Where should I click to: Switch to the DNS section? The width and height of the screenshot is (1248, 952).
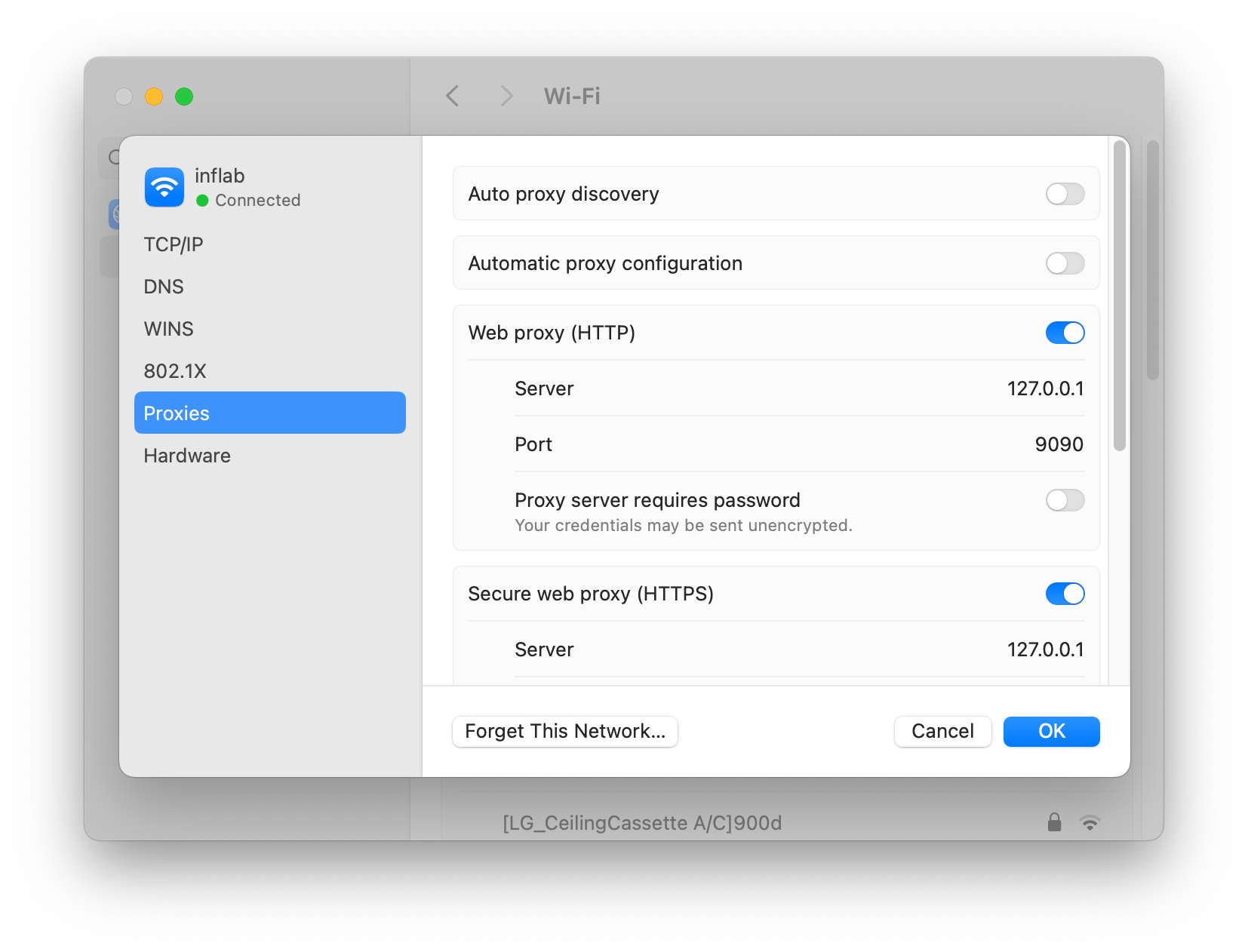(164, 287)
